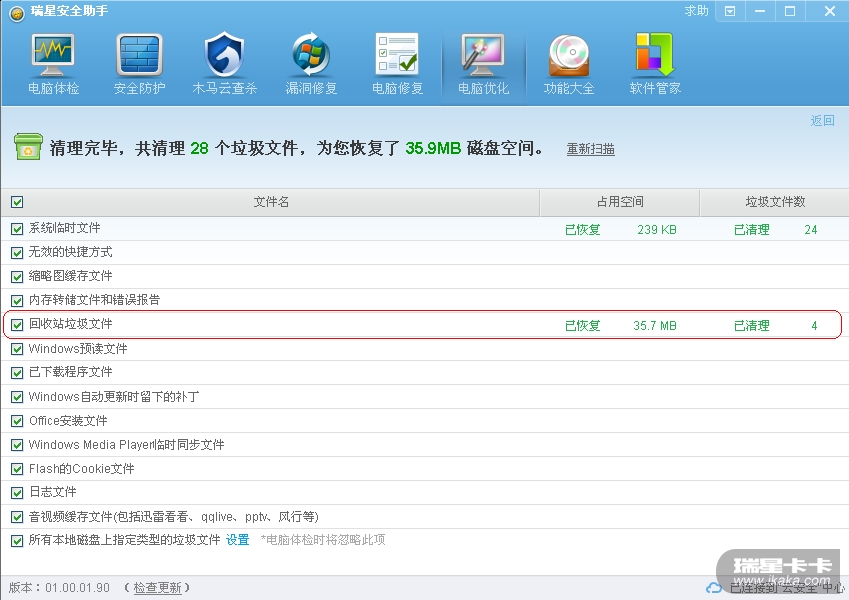Click the Rising app logo in title bar
The width and height of the screenshot is (849, 600).
(17, 13)
